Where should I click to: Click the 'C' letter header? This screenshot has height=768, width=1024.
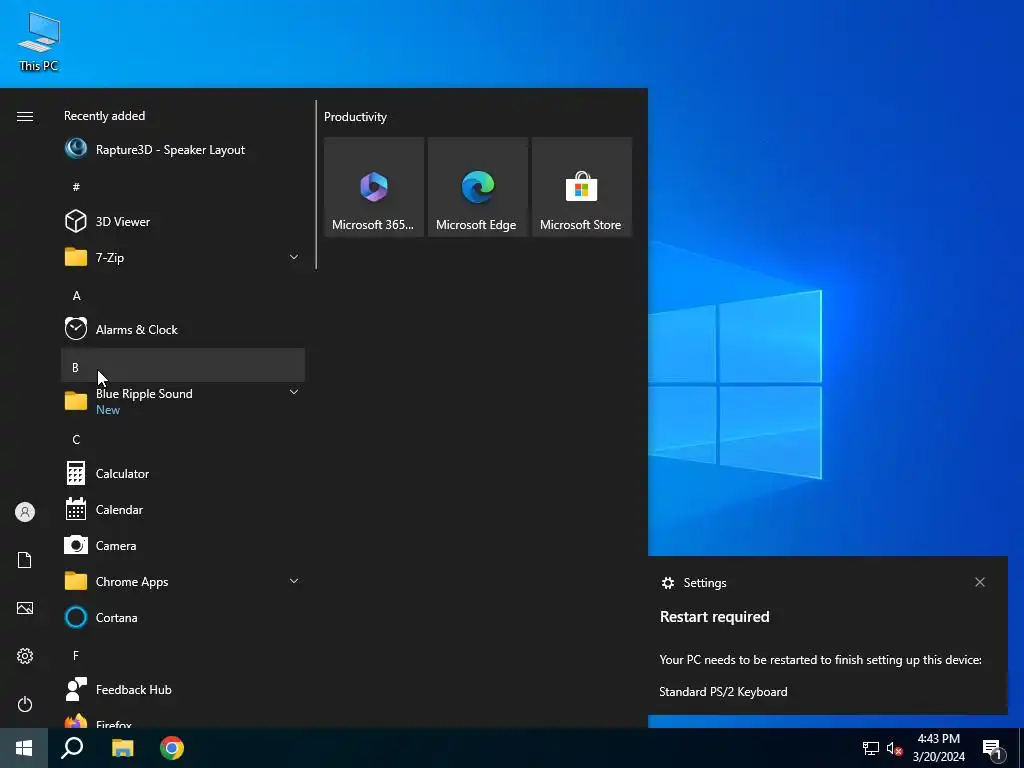[x=183, y=440]
